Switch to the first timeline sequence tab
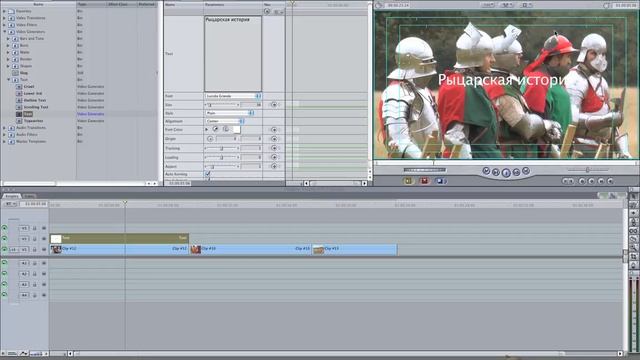The image size is (640, 360). click(12, 196)
